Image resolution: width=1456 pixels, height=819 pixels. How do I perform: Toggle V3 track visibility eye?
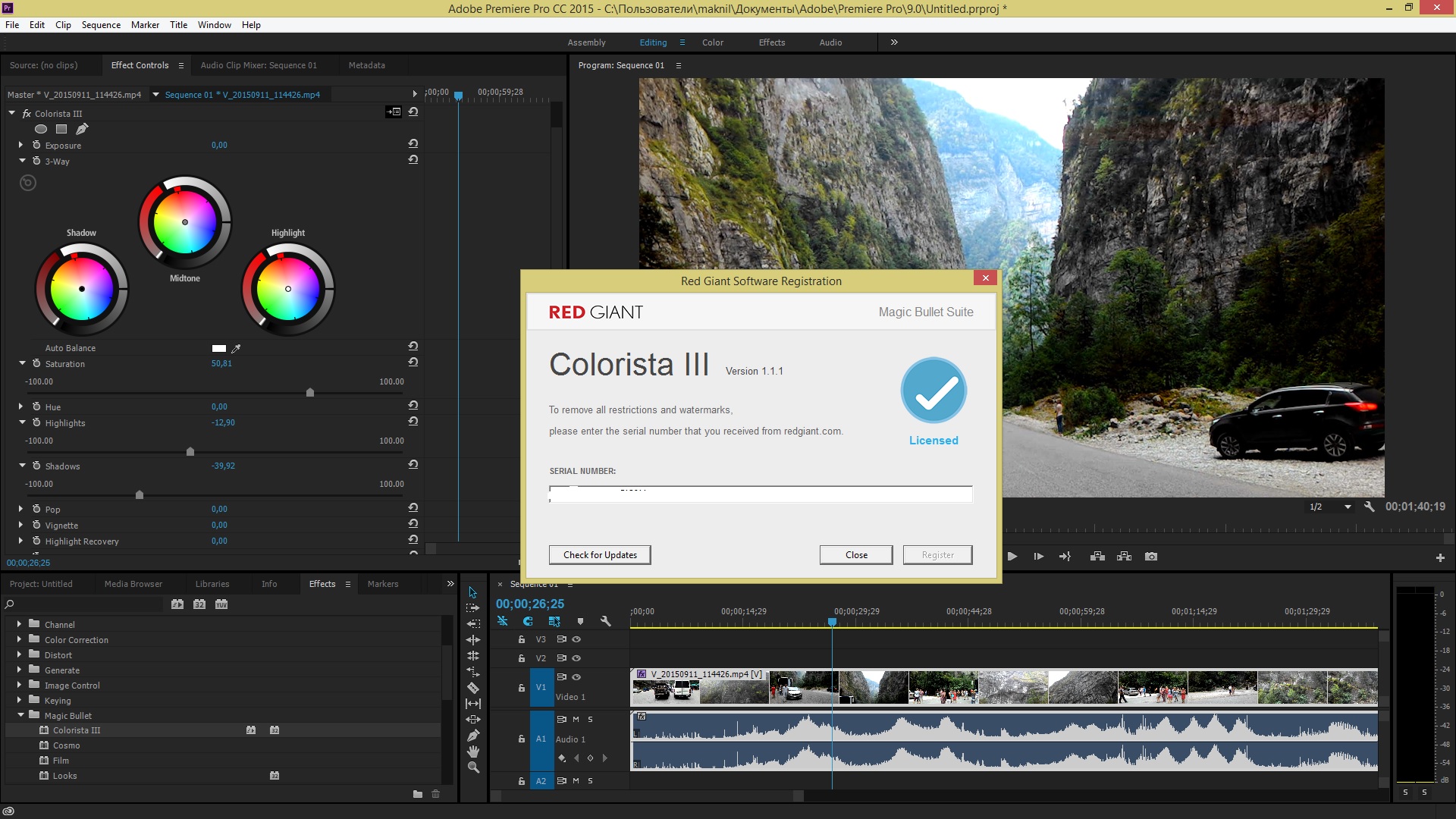576,639
